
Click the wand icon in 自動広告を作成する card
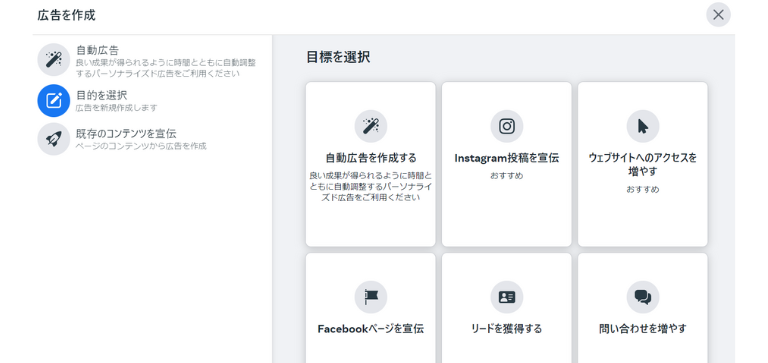pos(371,126)
